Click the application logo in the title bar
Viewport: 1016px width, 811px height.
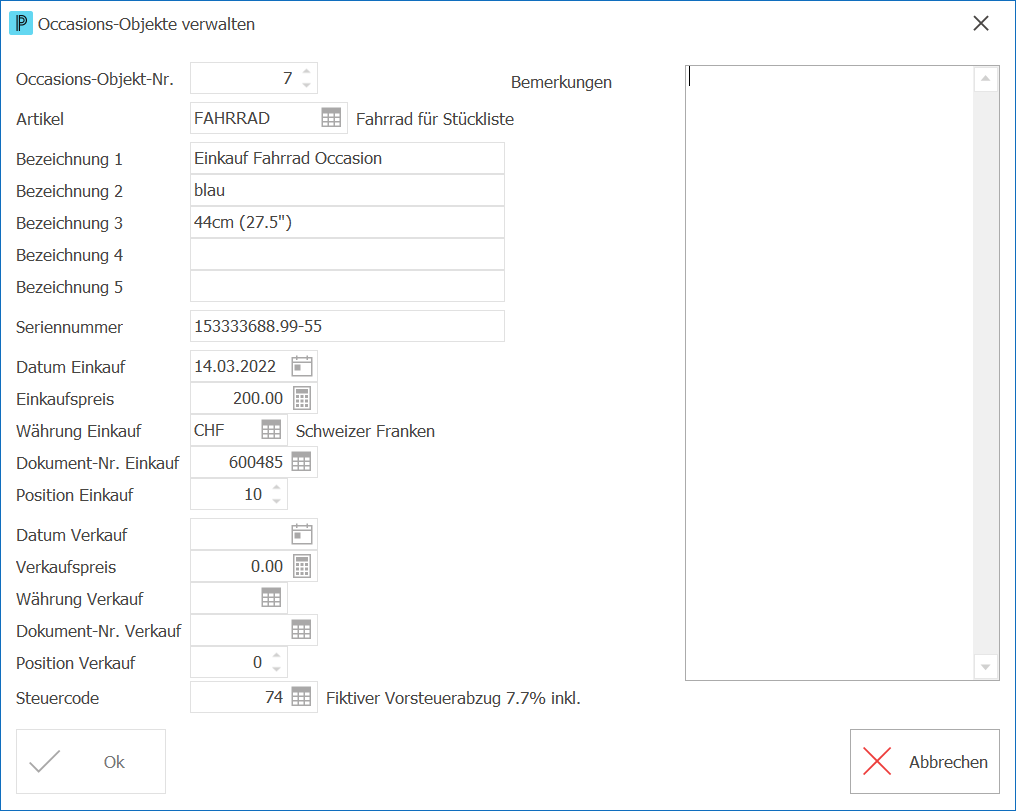tap(21, 24)
